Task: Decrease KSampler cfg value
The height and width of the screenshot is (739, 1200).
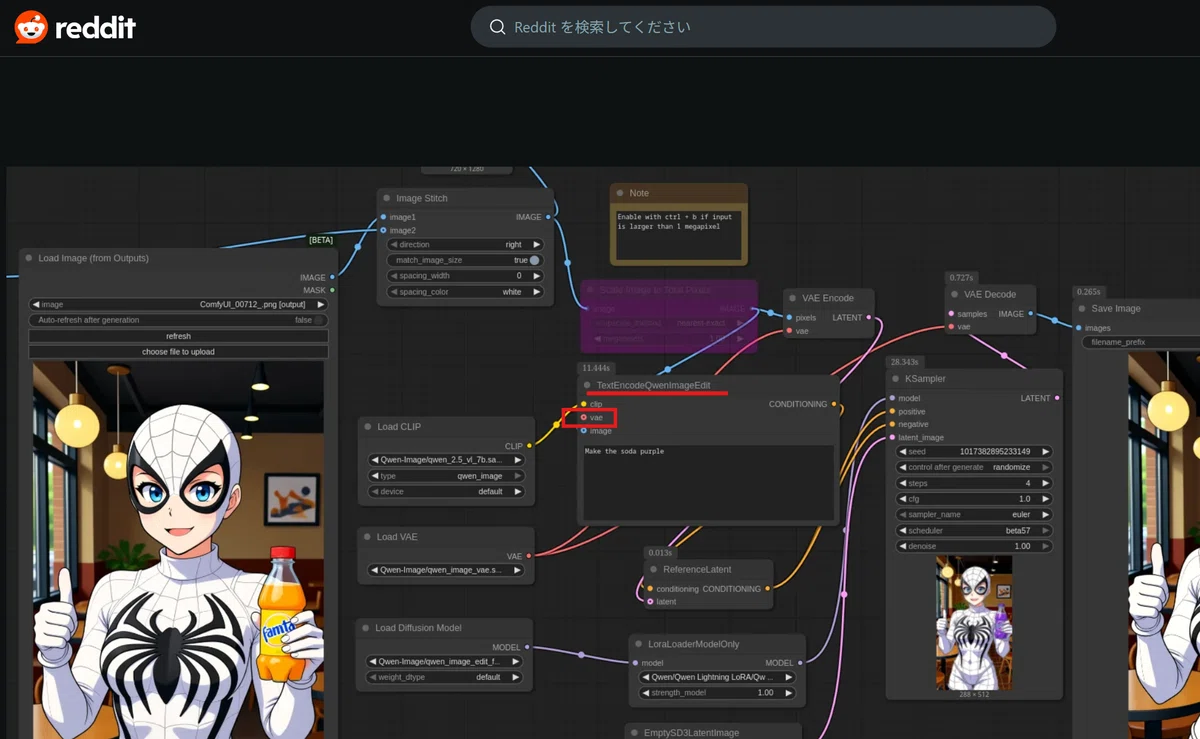Action: pos(904,499)
